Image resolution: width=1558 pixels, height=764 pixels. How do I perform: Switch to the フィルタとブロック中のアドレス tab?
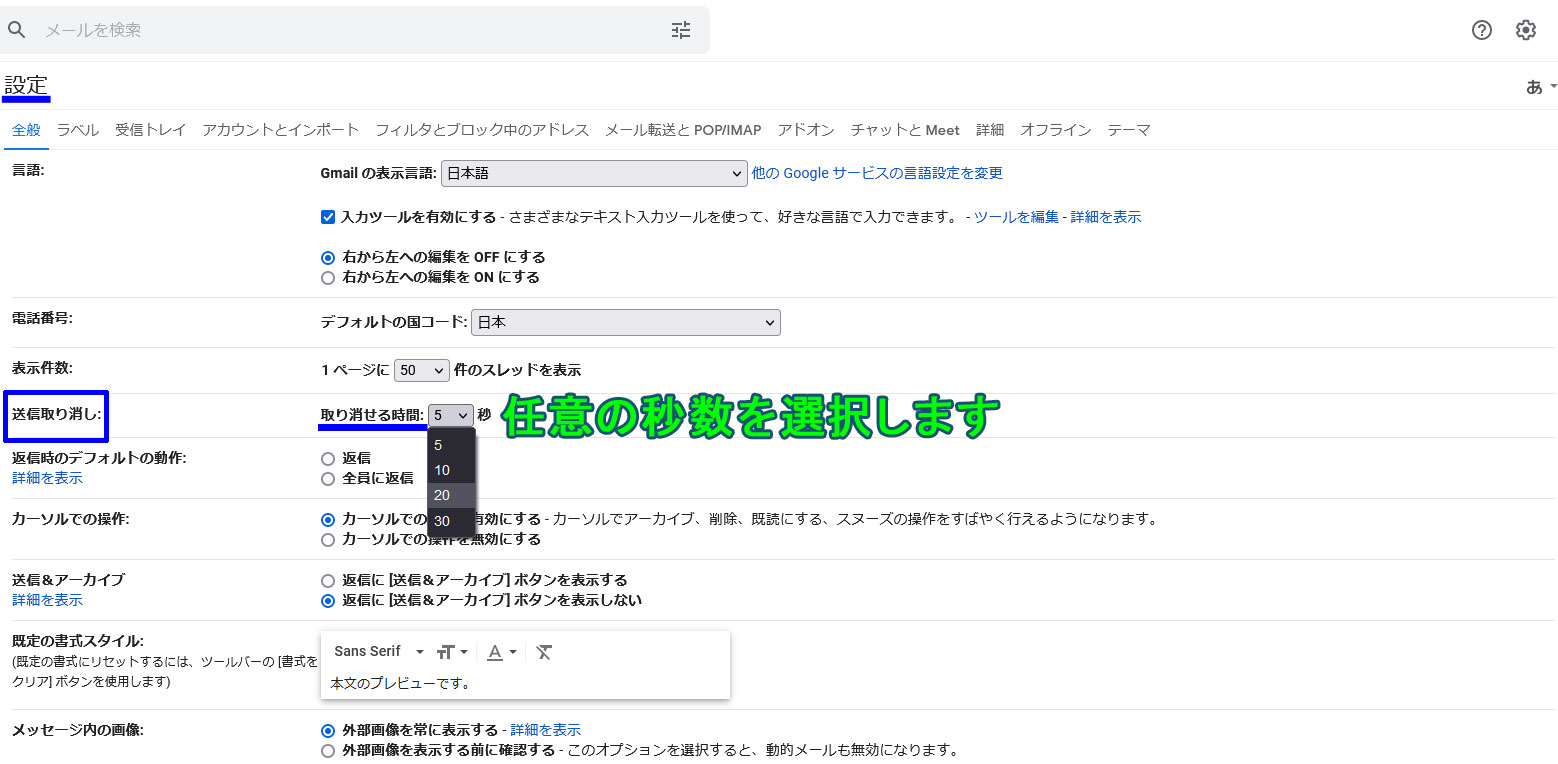click(x=482, y=130)
